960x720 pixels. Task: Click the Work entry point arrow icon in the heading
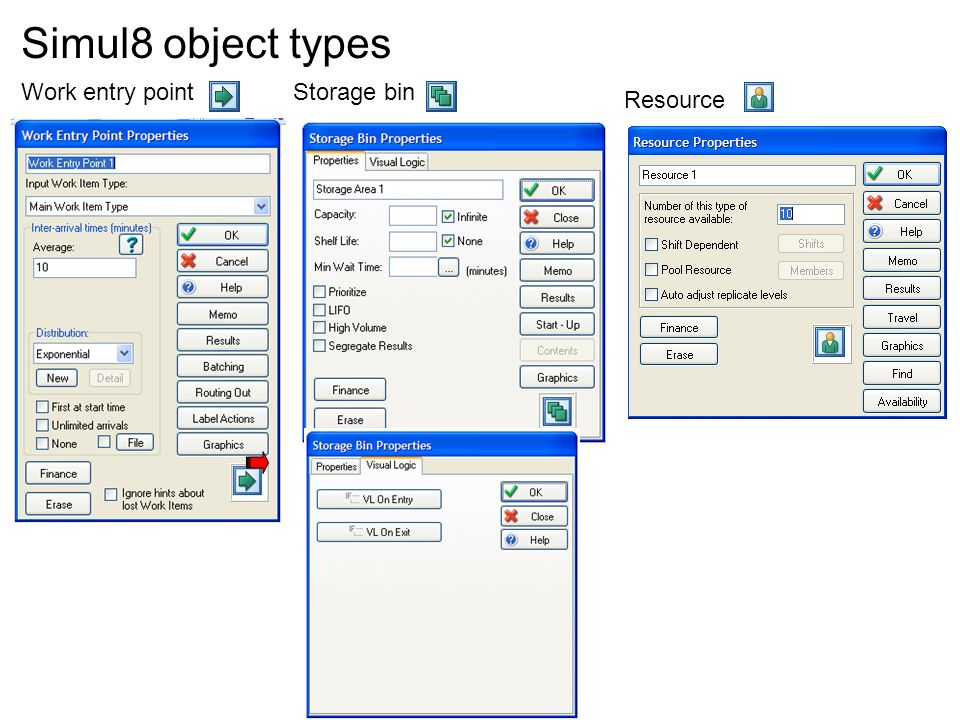tap(224, 96)
